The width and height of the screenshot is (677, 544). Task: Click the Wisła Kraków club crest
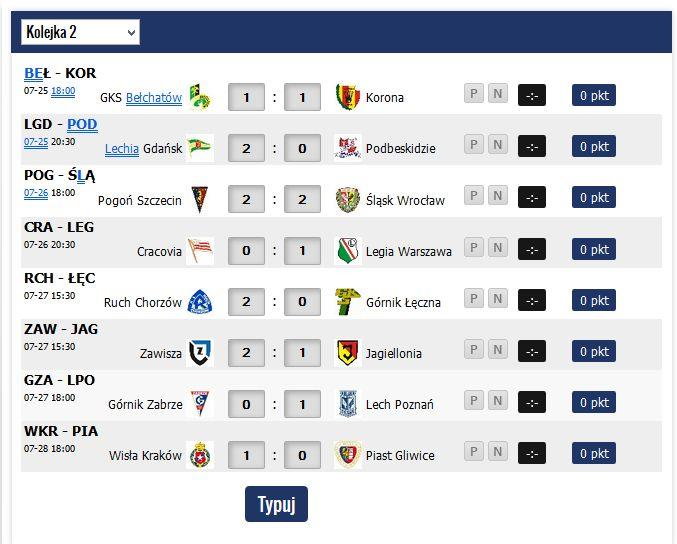(200, 455)
